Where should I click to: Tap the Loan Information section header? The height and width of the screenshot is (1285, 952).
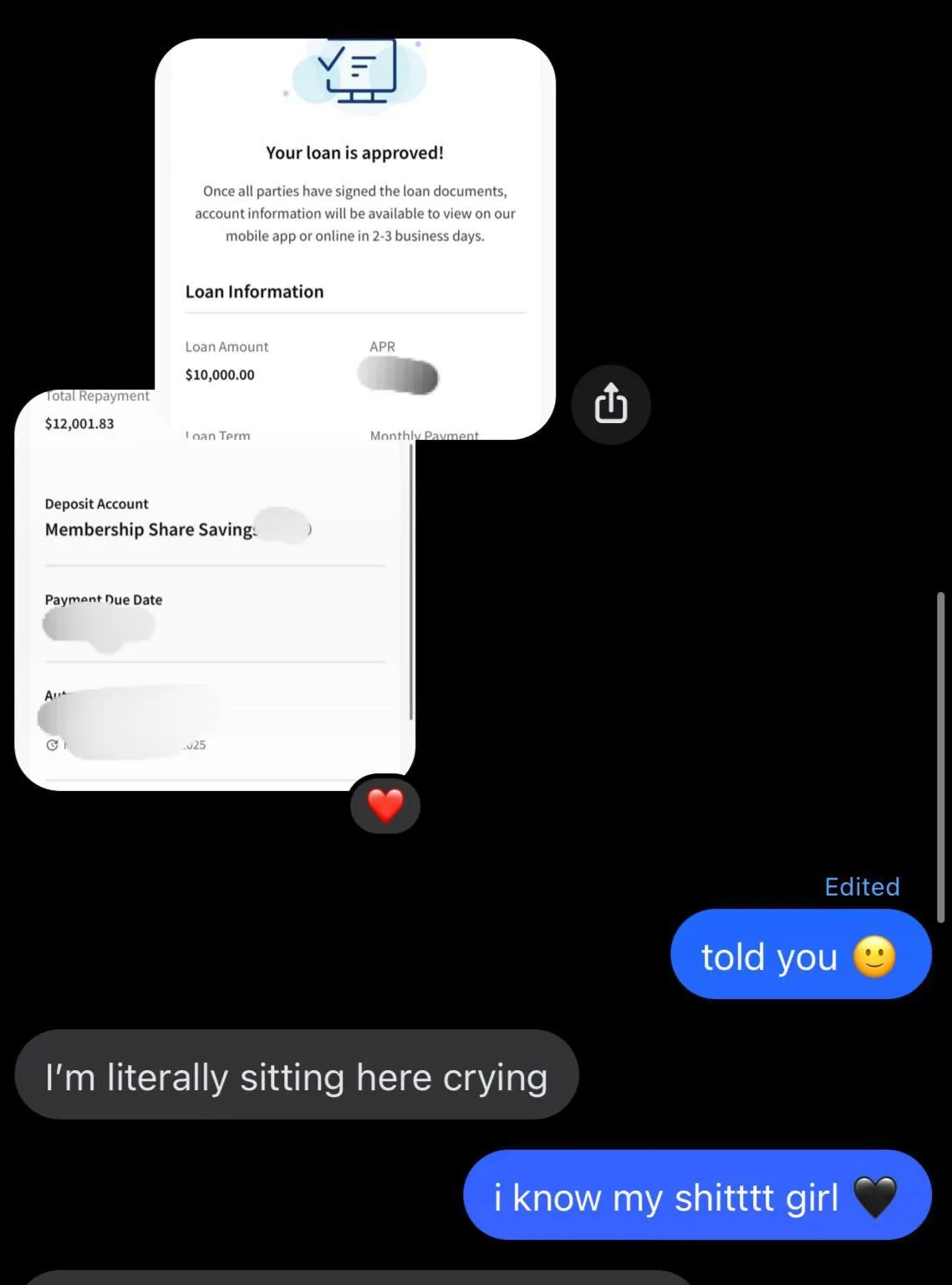click(x=254, y=292)
